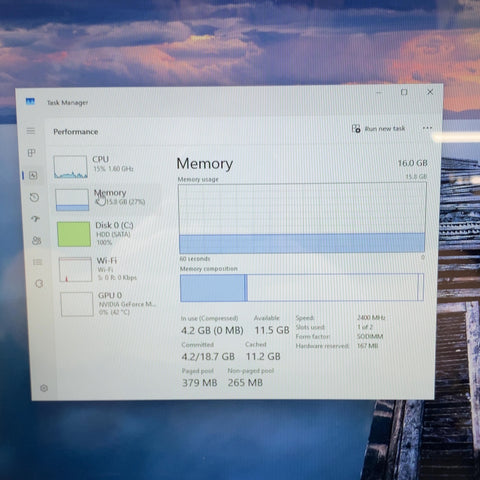Click the Memory usage graph
The width and height of the screenshot is (480, 480).
point(302,218)
